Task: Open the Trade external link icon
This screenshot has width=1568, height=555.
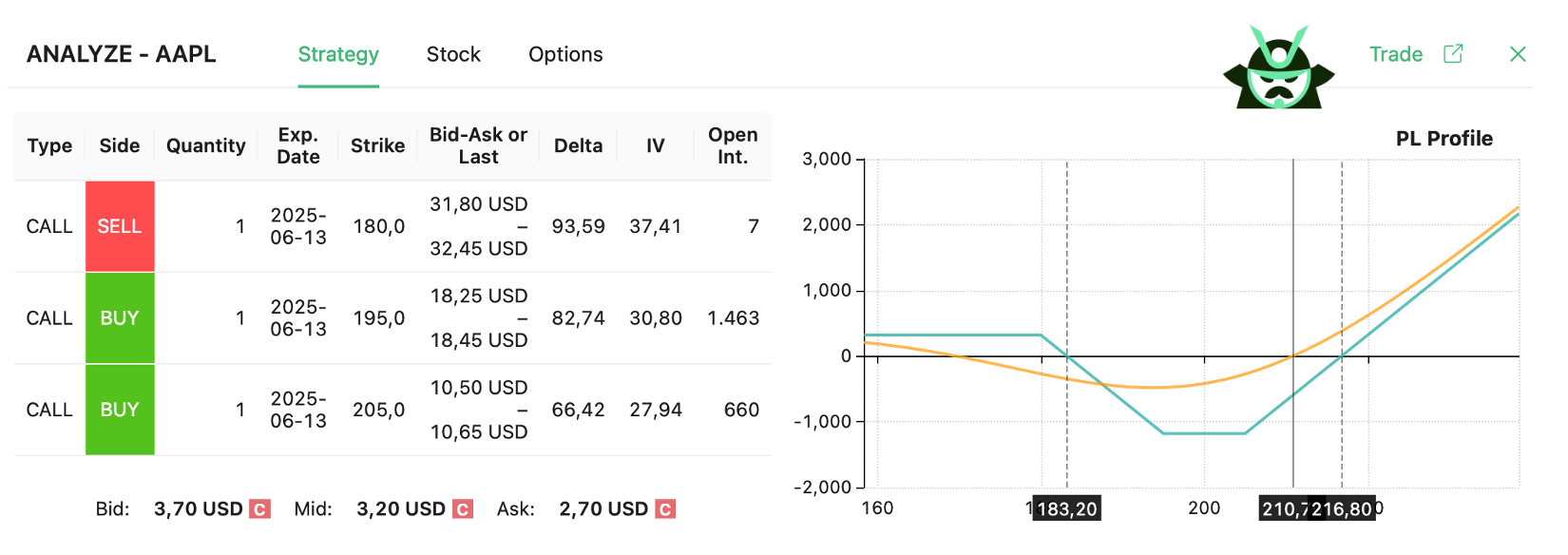Action: [x=1453, y=54]
